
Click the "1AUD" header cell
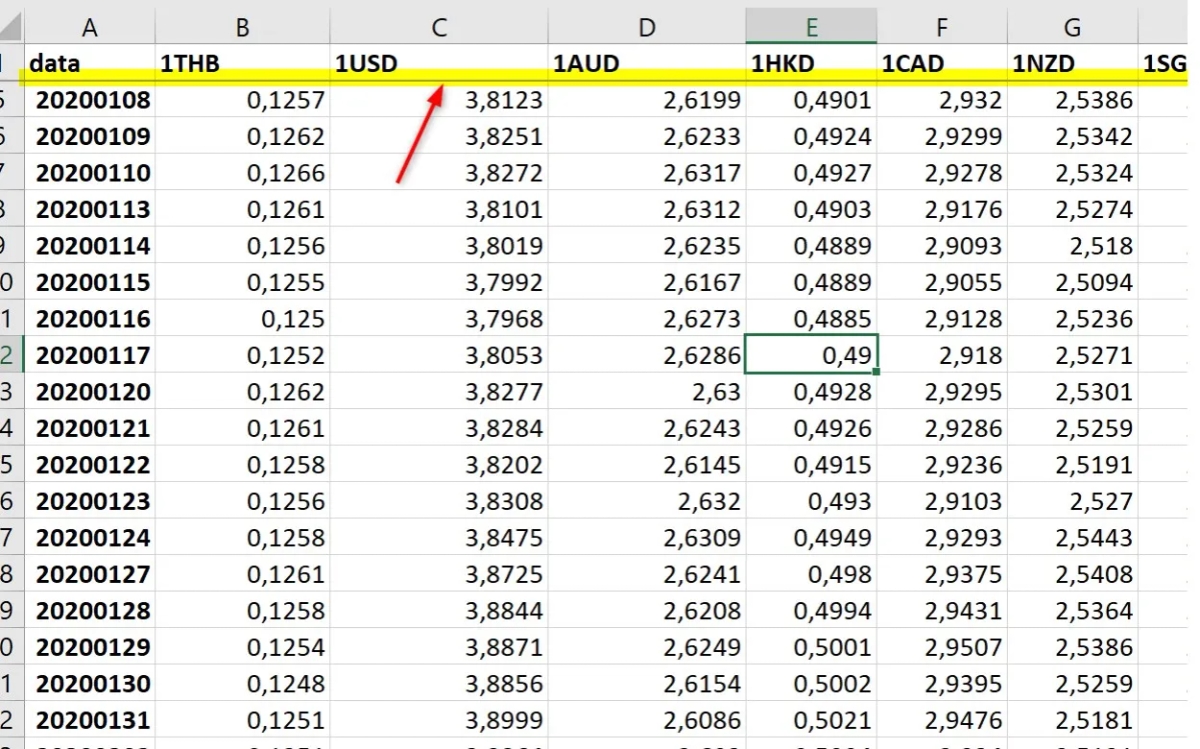(x=646, y=64)
